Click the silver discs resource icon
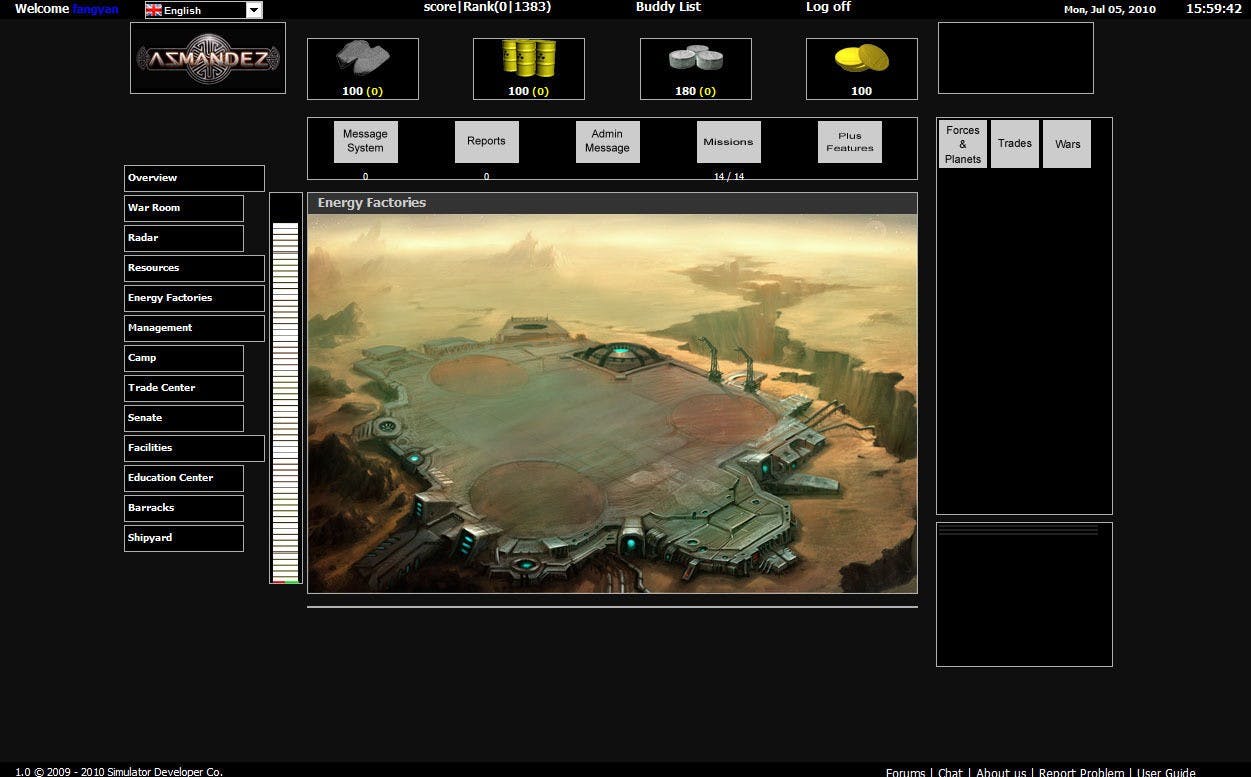The image size is (1251, 777). click(x=695, y=59)
